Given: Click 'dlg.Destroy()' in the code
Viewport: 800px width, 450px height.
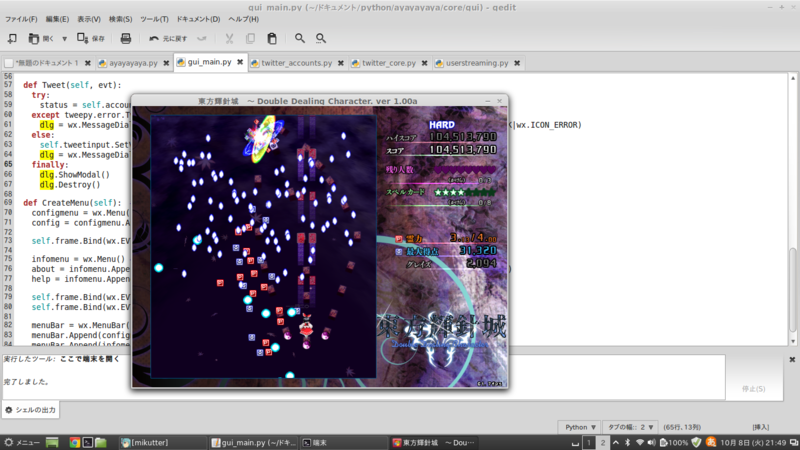Looking at the screenshot, I should tap(70, 185).
